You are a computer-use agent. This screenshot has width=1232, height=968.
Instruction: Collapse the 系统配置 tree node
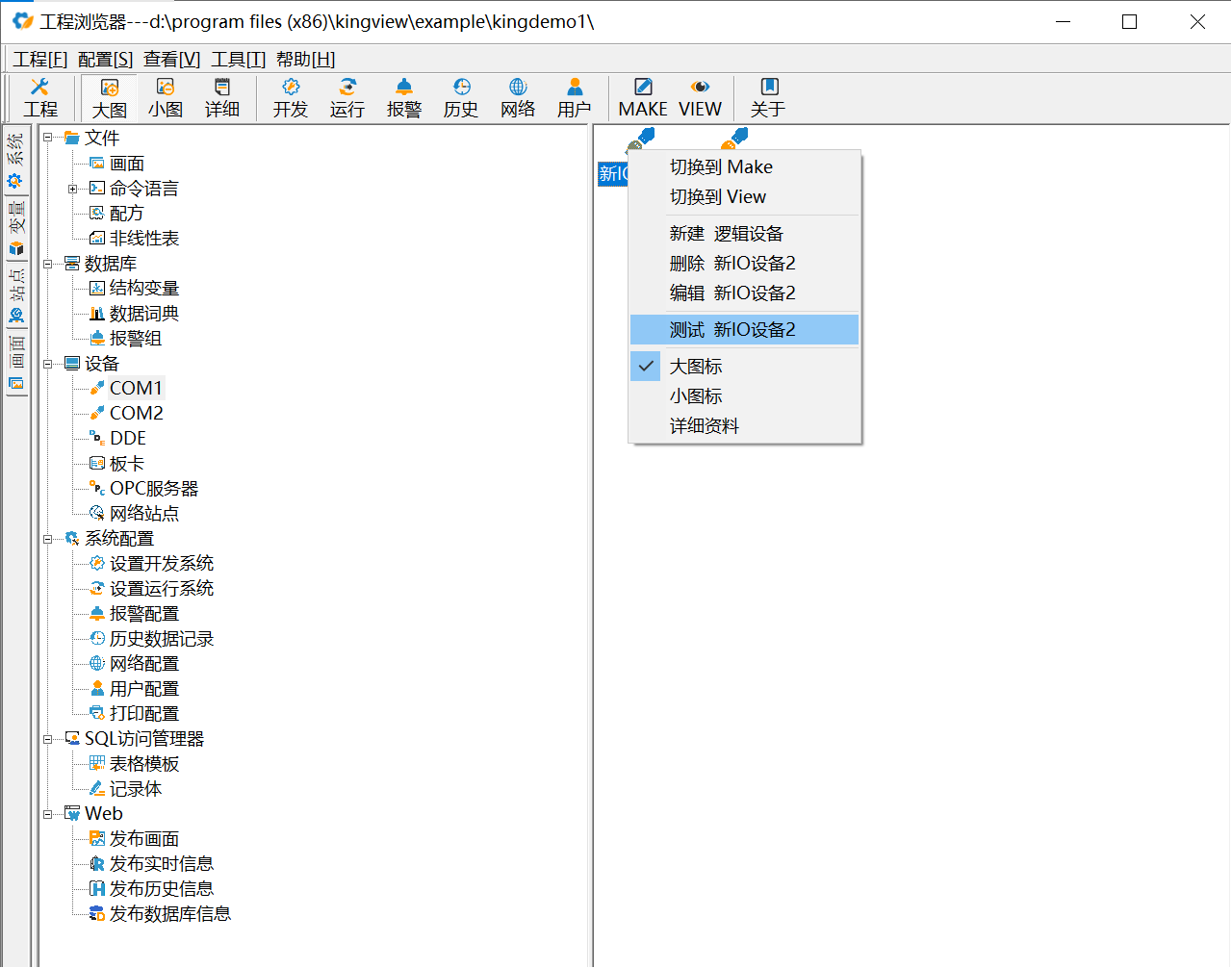(48, 540)
